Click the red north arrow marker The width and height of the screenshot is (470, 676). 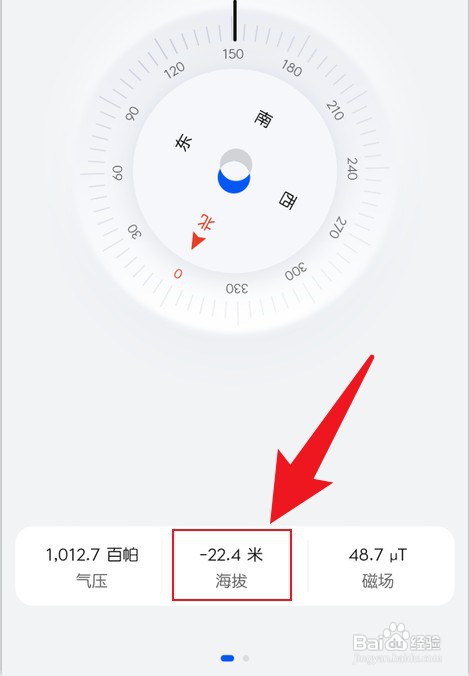[197, 241]
